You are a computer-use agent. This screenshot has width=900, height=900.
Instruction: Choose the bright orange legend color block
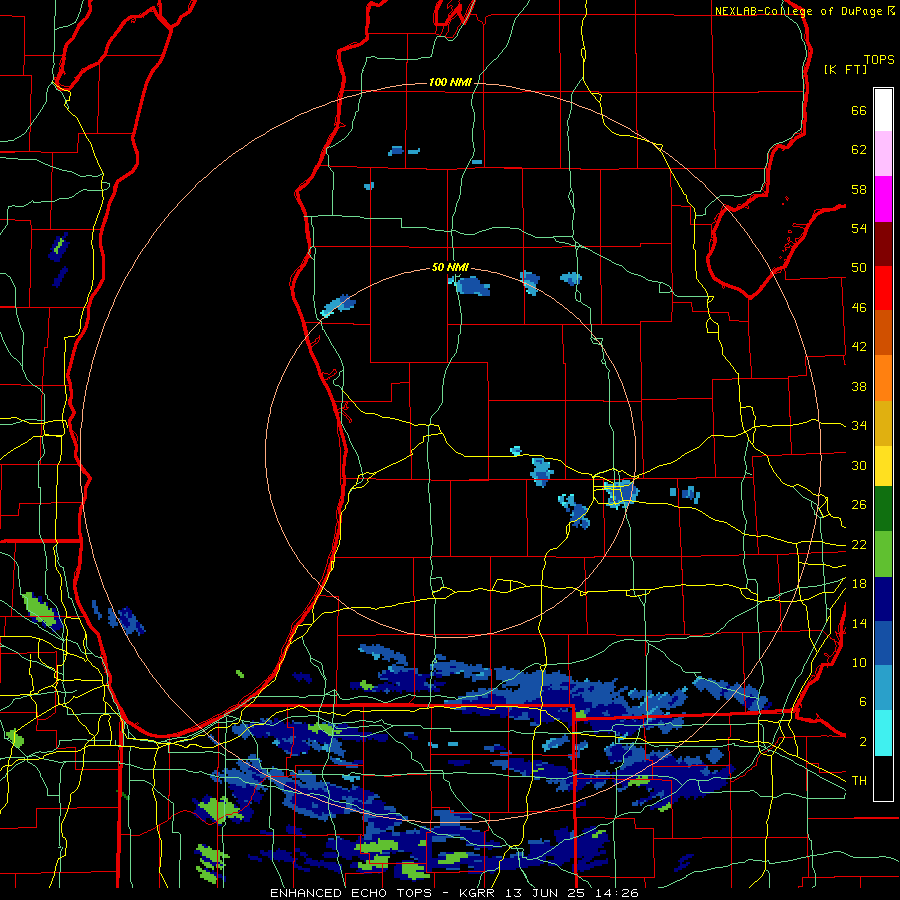point(883,378)
